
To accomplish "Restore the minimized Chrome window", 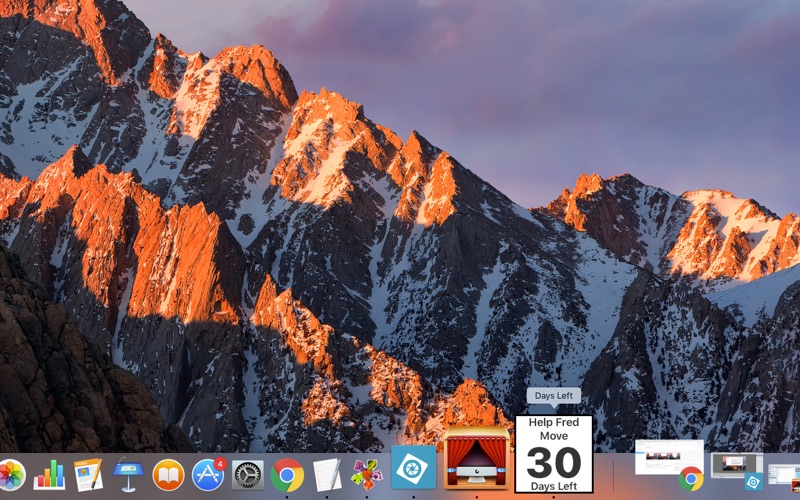I will pos(668,462).
